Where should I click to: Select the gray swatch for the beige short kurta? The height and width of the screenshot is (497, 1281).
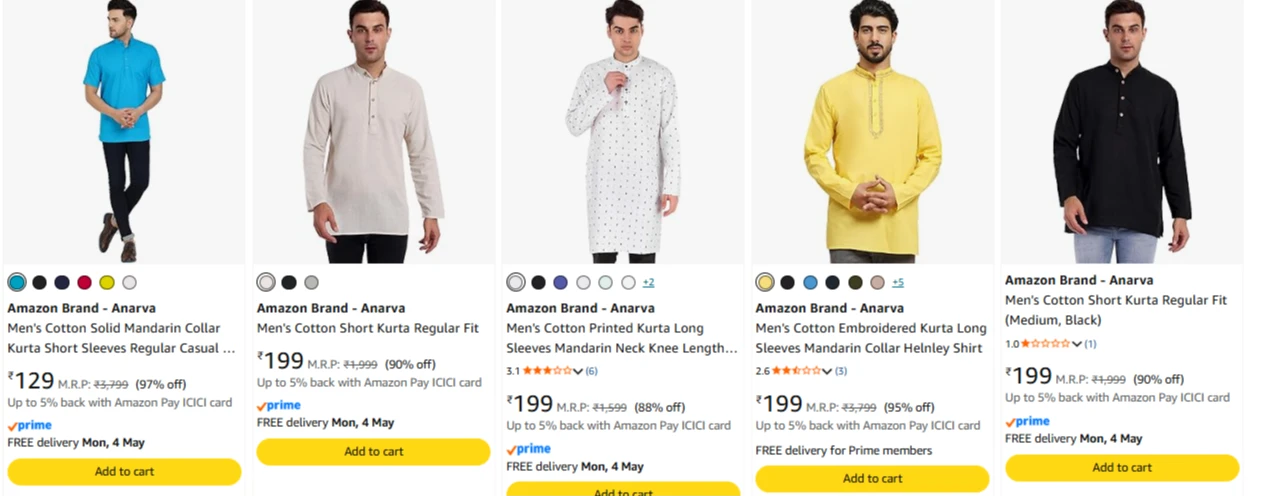pos(311,283)
